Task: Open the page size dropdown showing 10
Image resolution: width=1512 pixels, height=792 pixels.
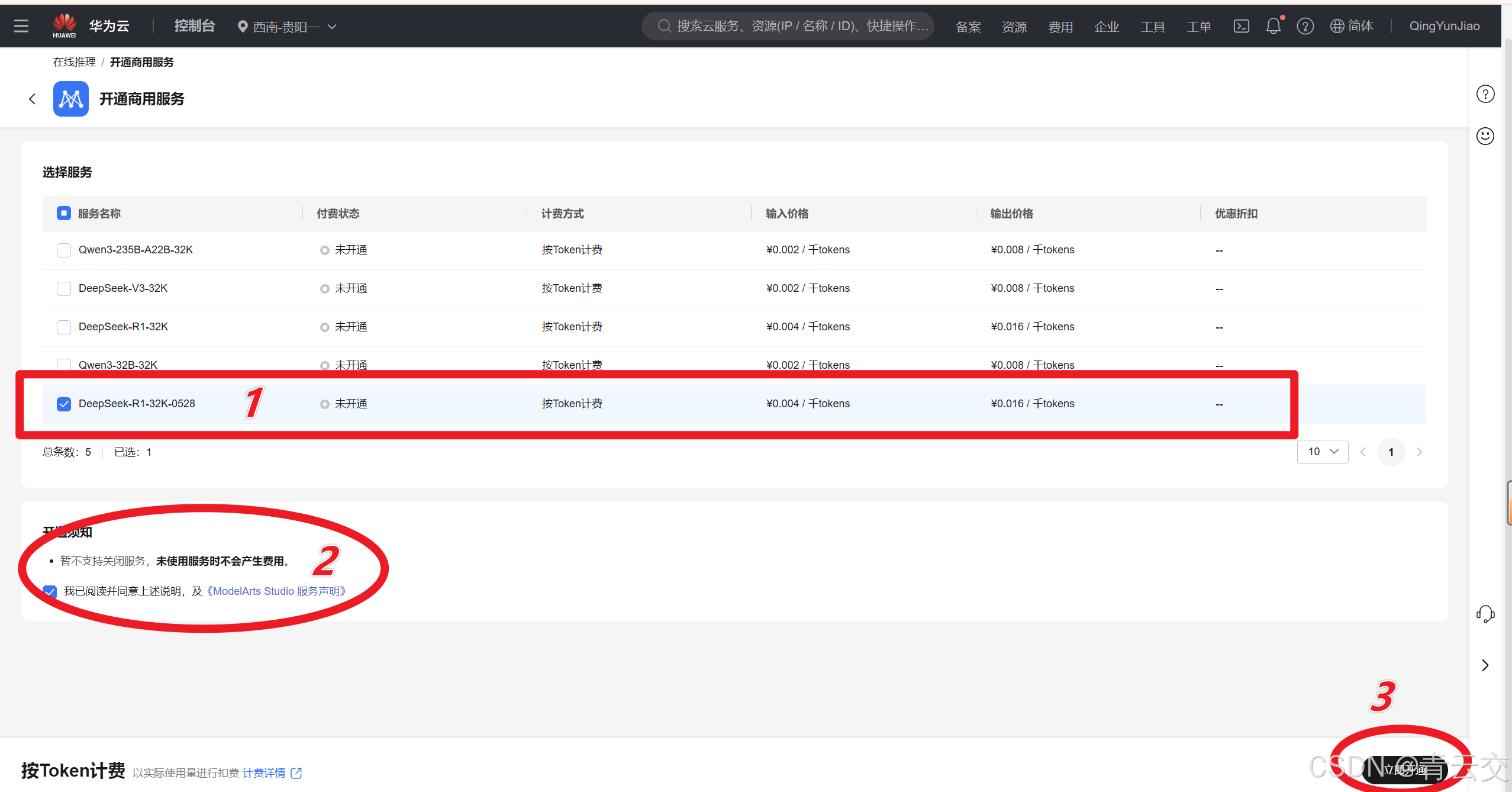Action: (1323, 452)
